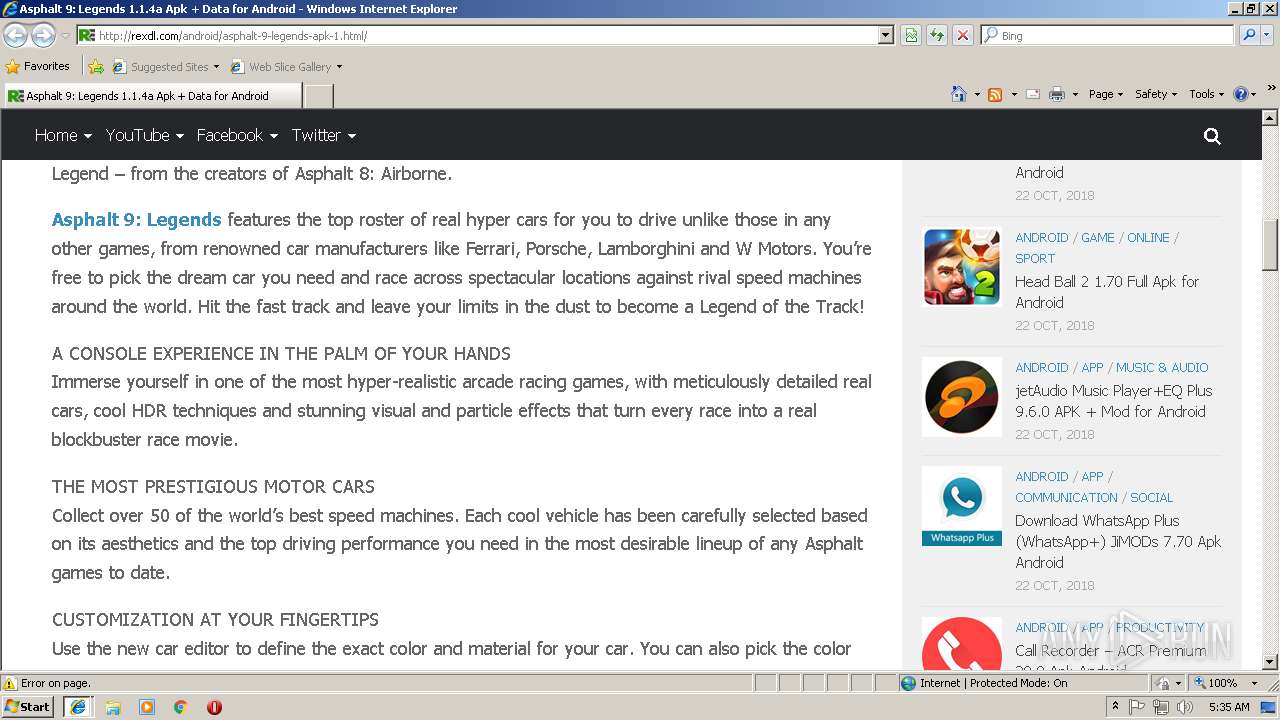Expand the Suggested Sites dropdown
Image resolution: width=1280 pixels, height=720 pixels.
tap(216, 67)
